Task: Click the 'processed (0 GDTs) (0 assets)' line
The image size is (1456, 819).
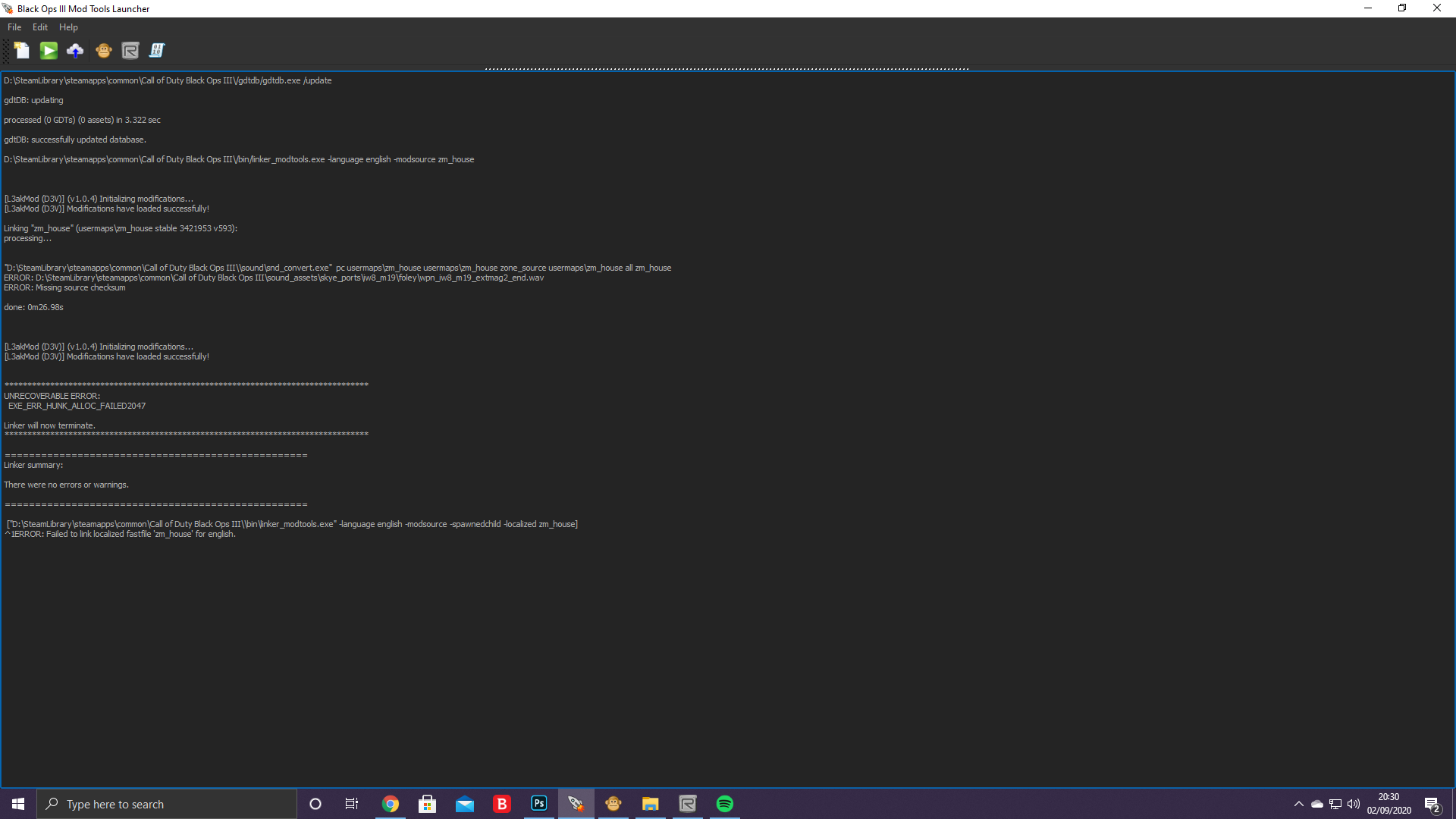Action: pos(82,120)
